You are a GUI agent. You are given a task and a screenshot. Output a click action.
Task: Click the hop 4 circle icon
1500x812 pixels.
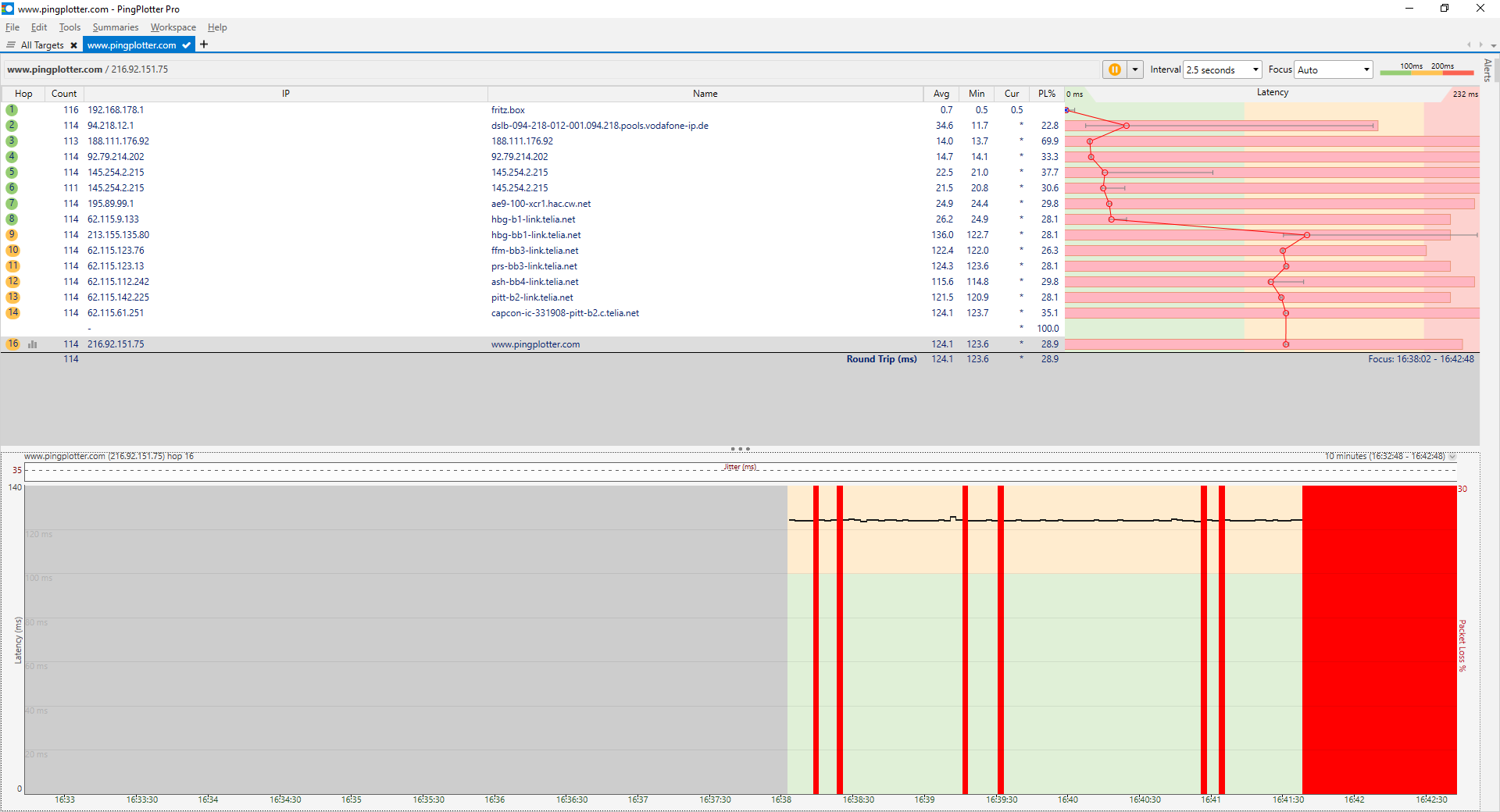(12, 157)
